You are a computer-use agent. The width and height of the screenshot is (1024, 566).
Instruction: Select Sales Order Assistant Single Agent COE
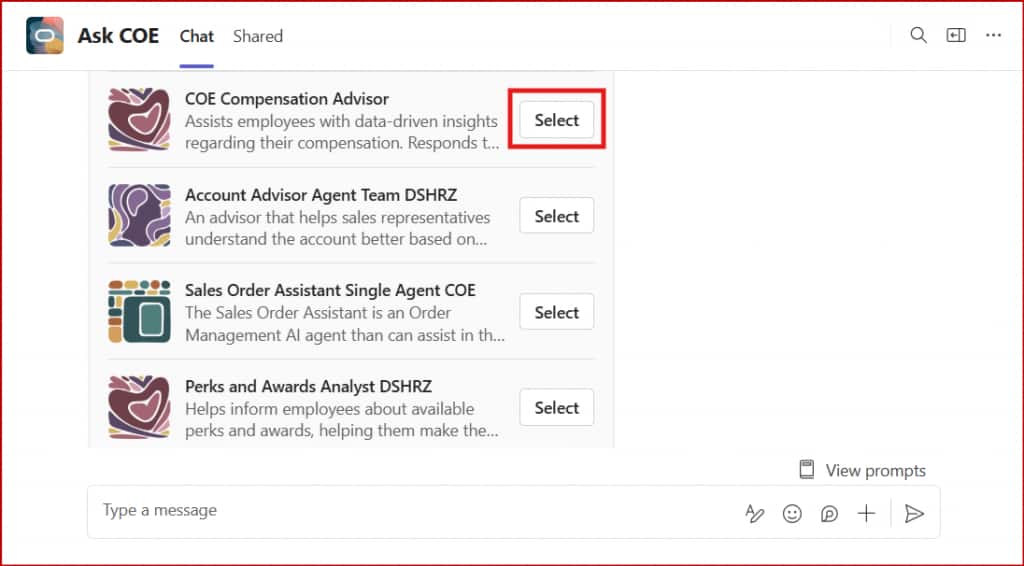coord(556,312)
